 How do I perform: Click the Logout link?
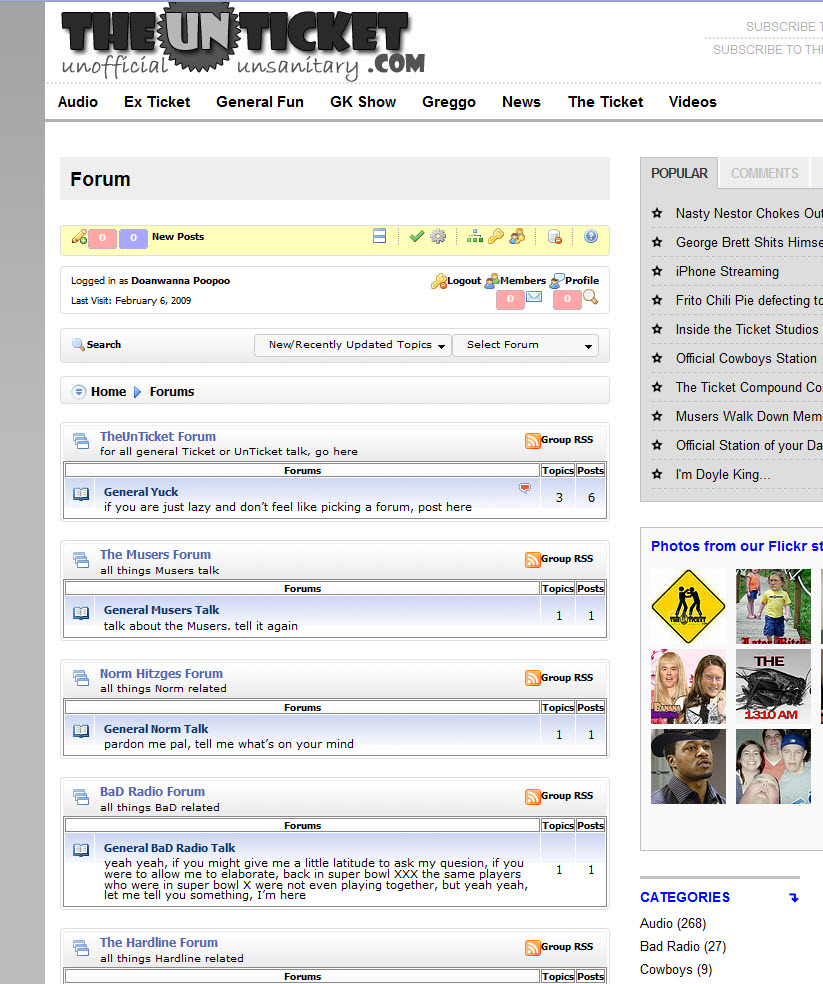[x=464, y=281]
